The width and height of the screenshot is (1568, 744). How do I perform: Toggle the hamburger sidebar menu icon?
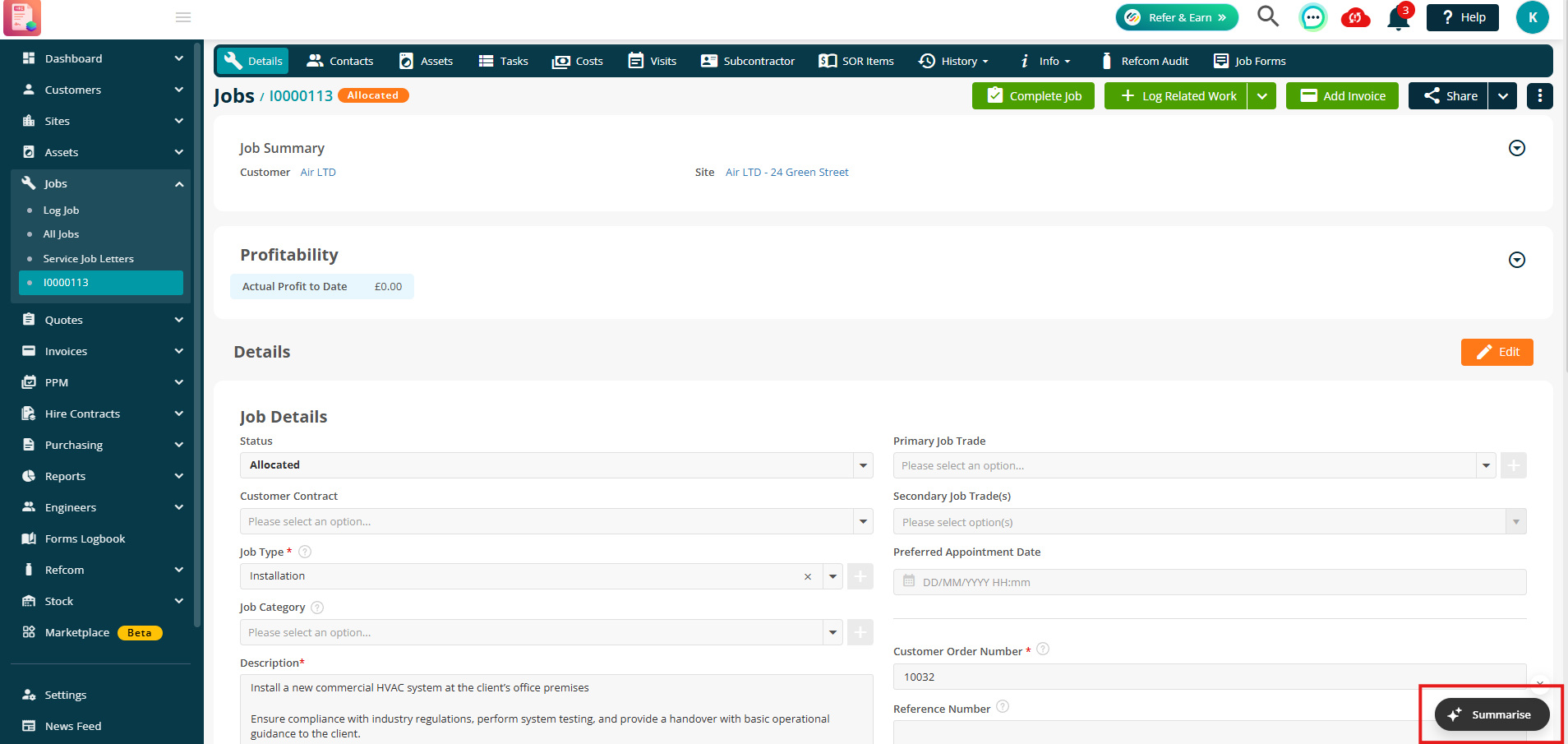183,17
